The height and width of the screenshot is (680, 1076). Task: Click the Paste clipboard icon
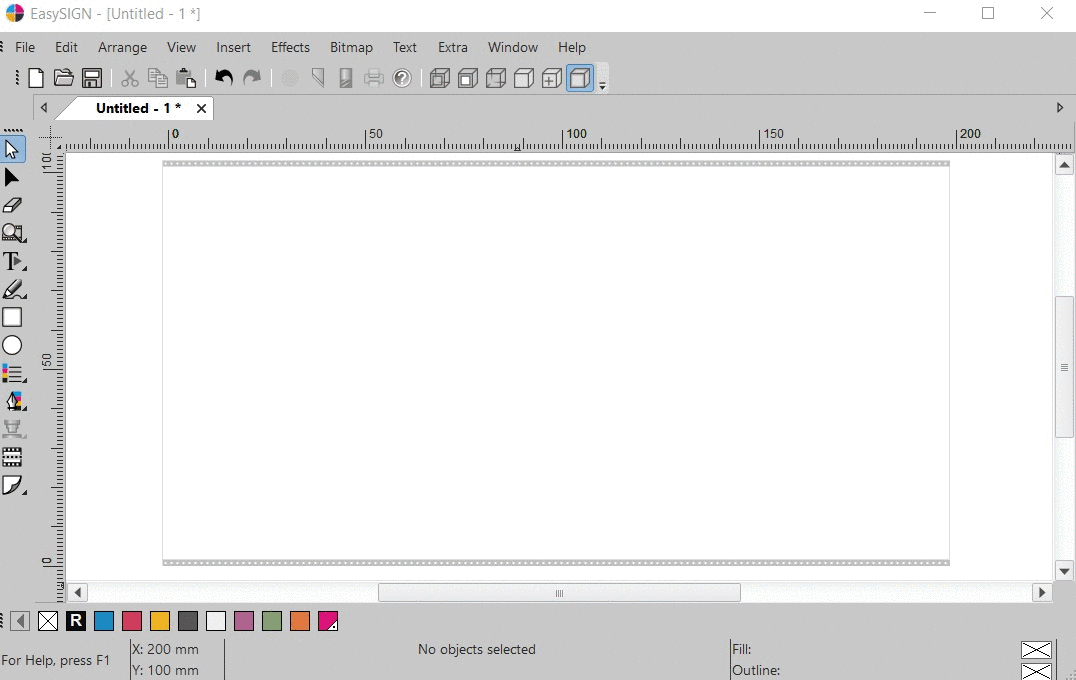186,78
